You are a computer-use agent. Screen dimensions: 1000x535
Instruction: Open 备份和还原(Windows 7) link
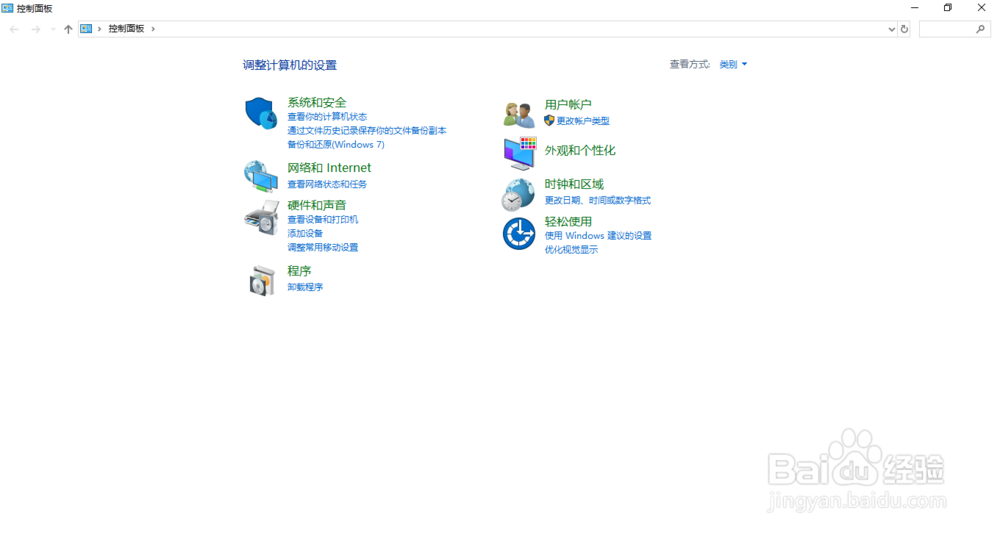336,145
